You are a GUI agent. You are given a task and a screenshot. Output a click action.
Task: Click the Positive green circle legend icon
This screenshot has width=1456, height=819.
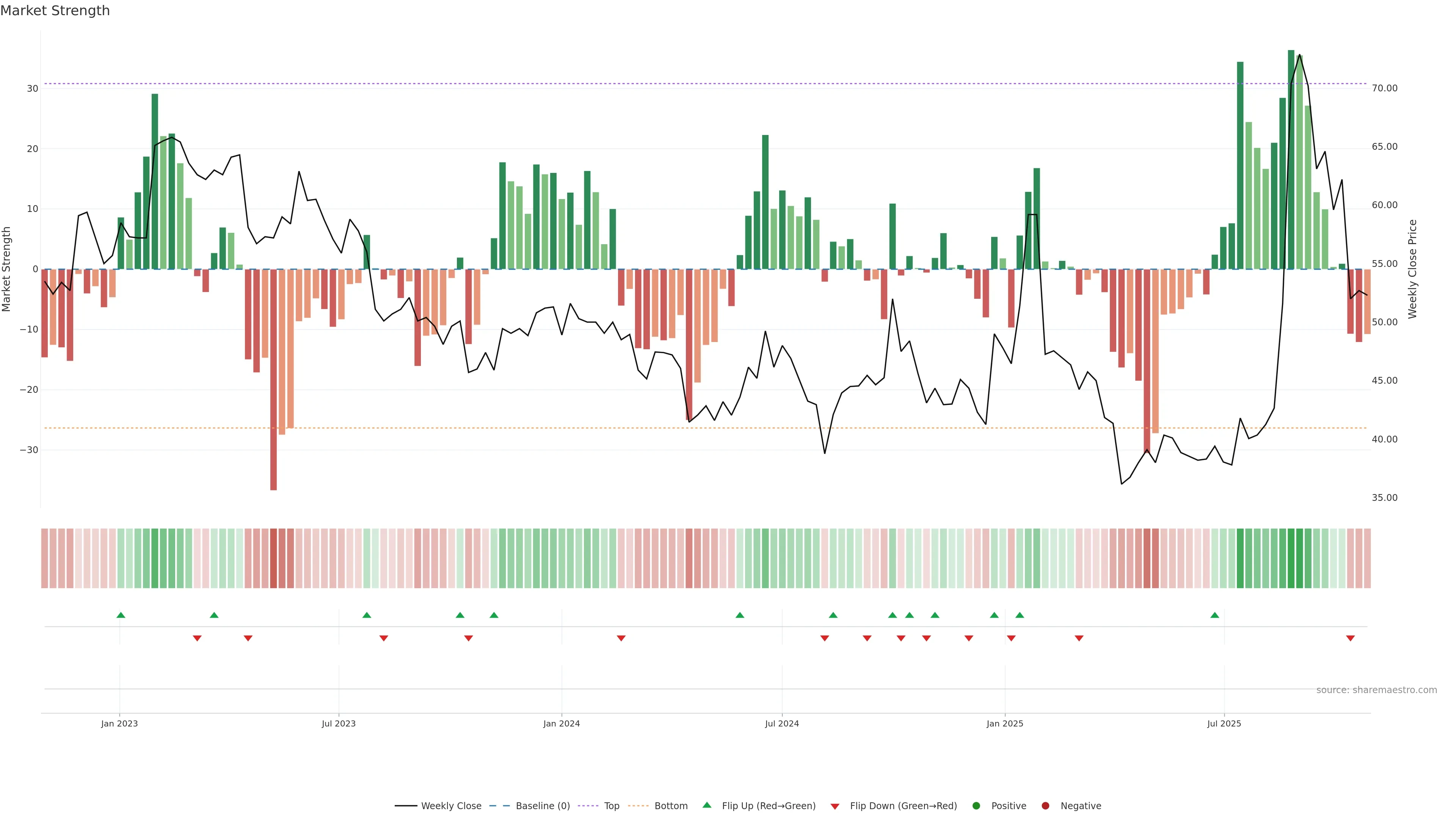[x=976, y=805]
